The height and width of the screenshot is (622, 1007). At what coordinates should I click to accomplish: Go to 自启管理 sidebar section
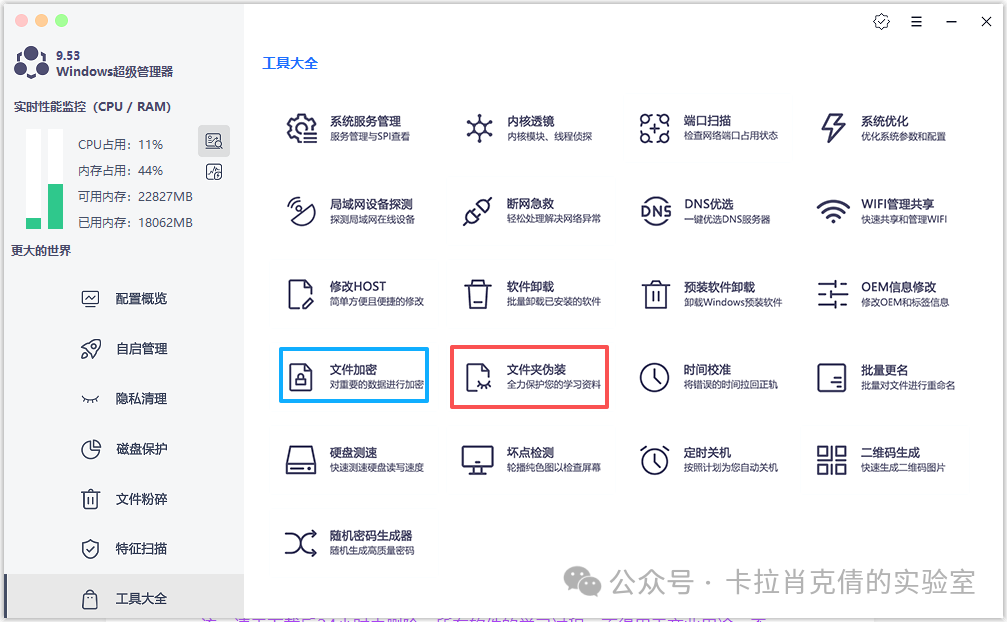coord(140,348)
